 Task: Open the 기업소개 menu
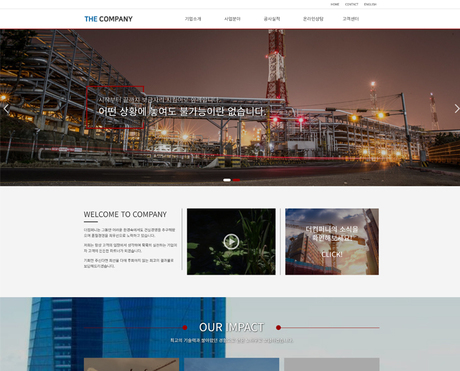tap(193, 19)
